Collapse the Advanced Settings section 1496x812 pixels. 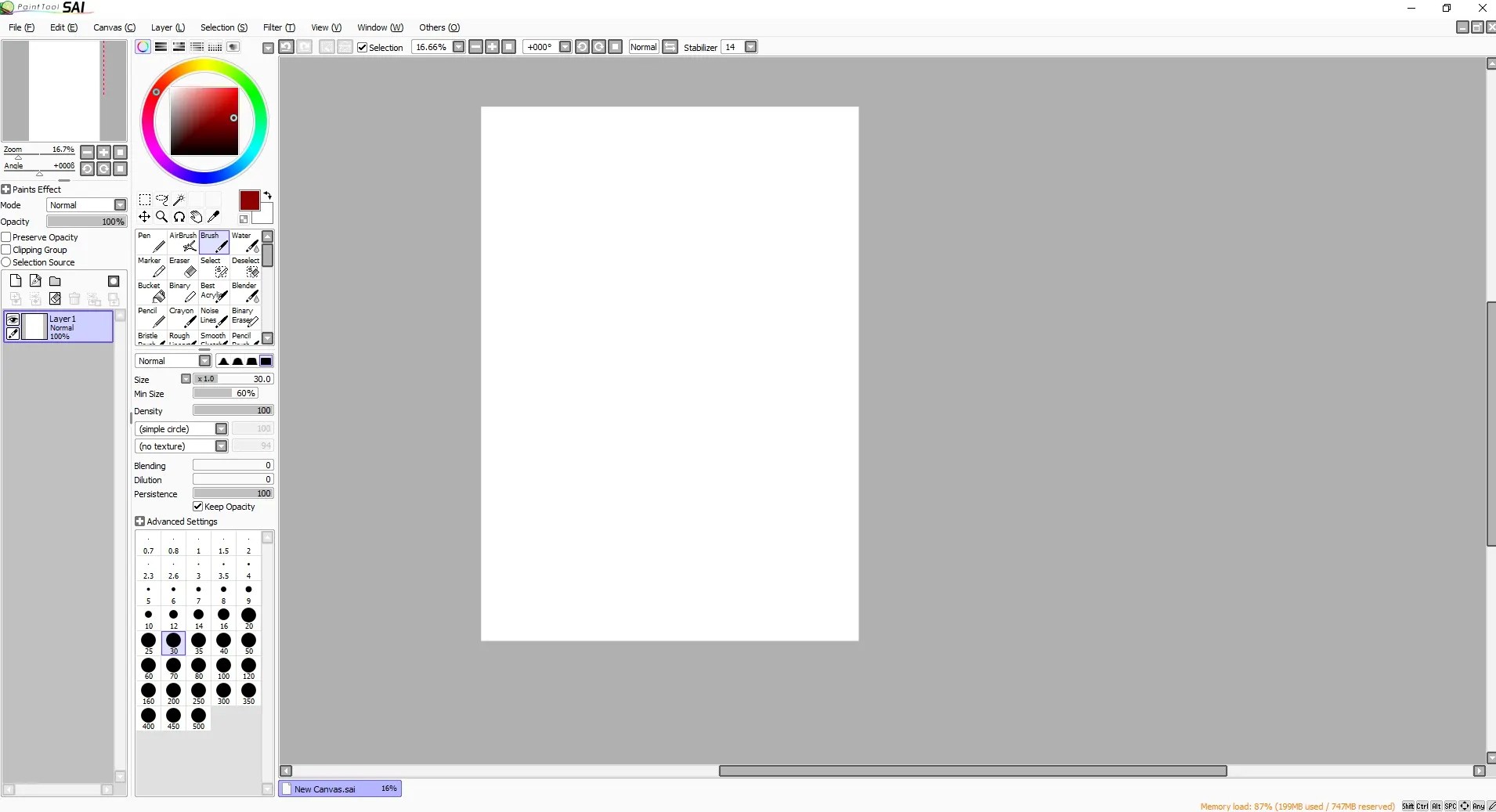139,521
